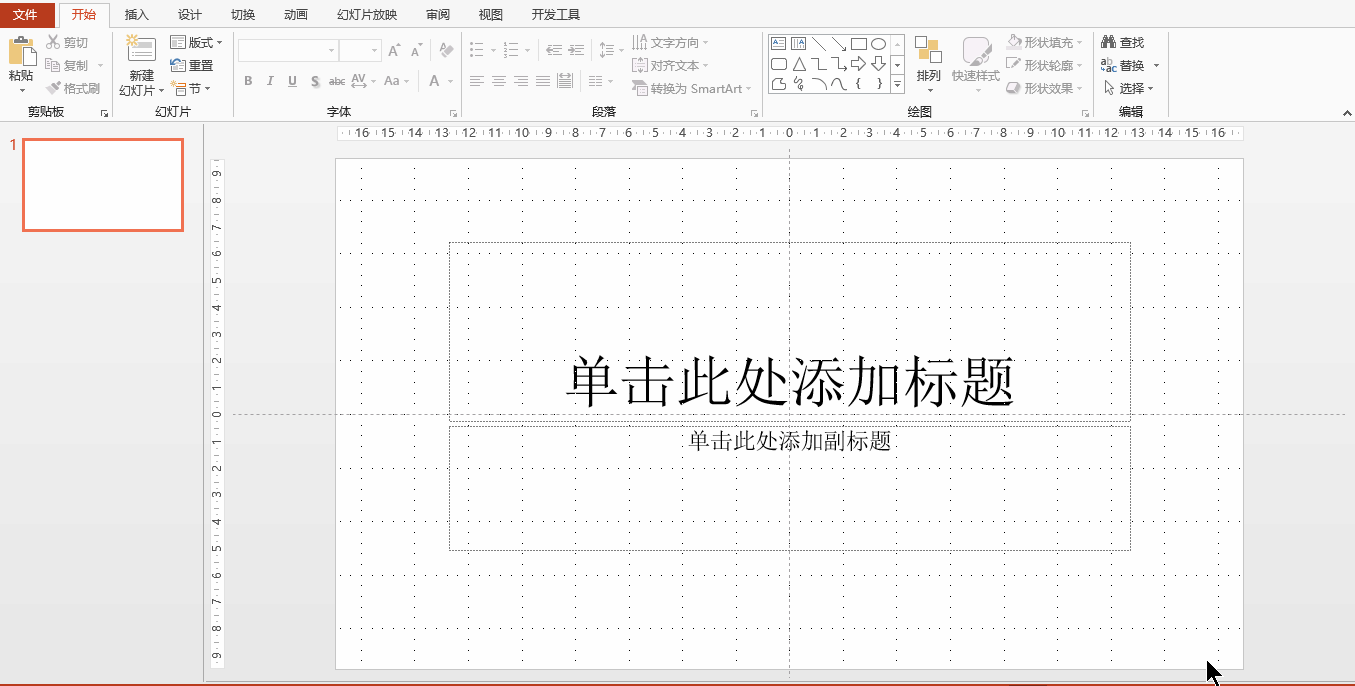Toggle underline formatting
Viewport: 1355px width, 686px height.
292,81
